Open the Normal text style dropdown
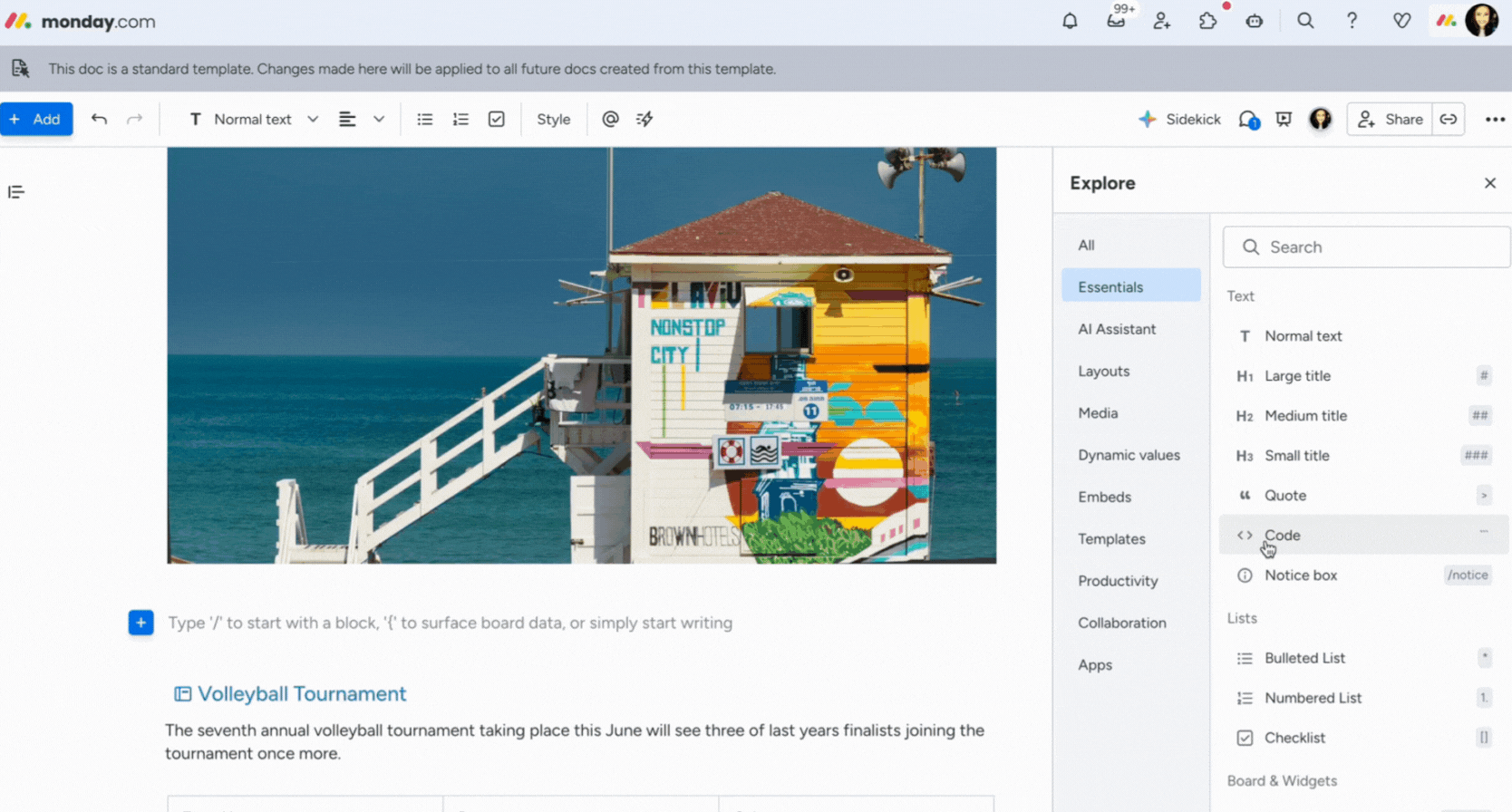Screen dimensions: 1512x812 pyautogui.click(x=254, y=119)
